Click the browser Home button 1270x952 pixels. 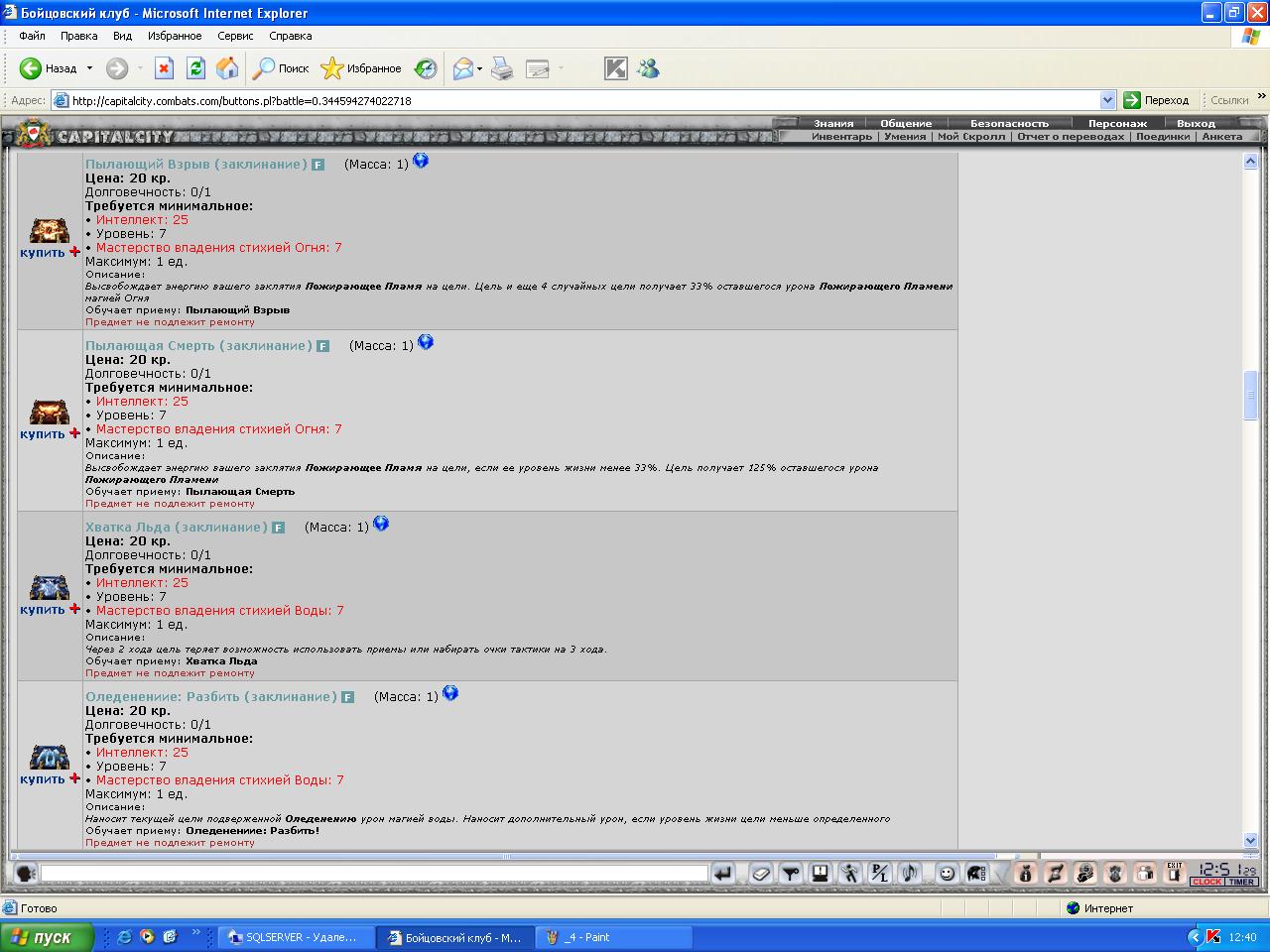point(227,68)
